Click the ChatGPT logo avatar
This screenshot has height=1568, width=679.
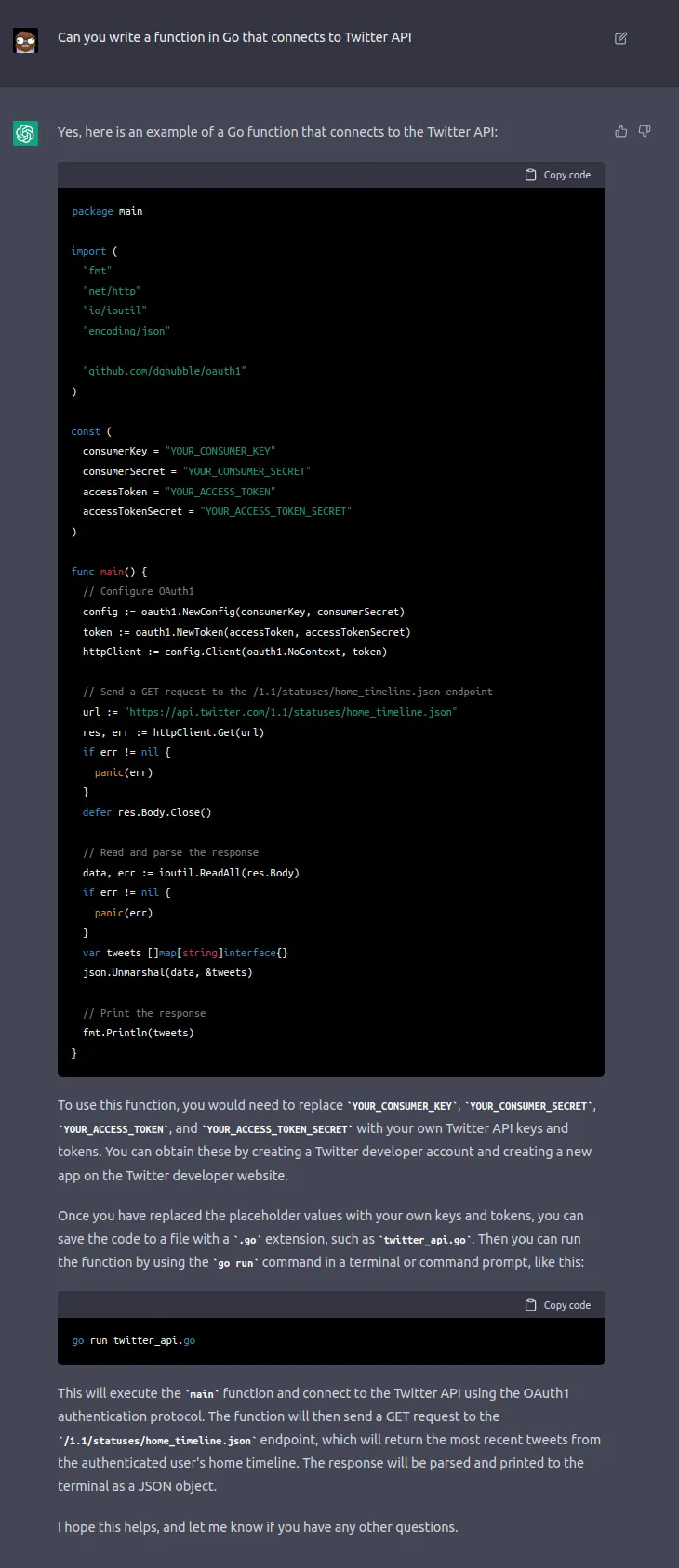pyautogui.click(x=25, y=134)
